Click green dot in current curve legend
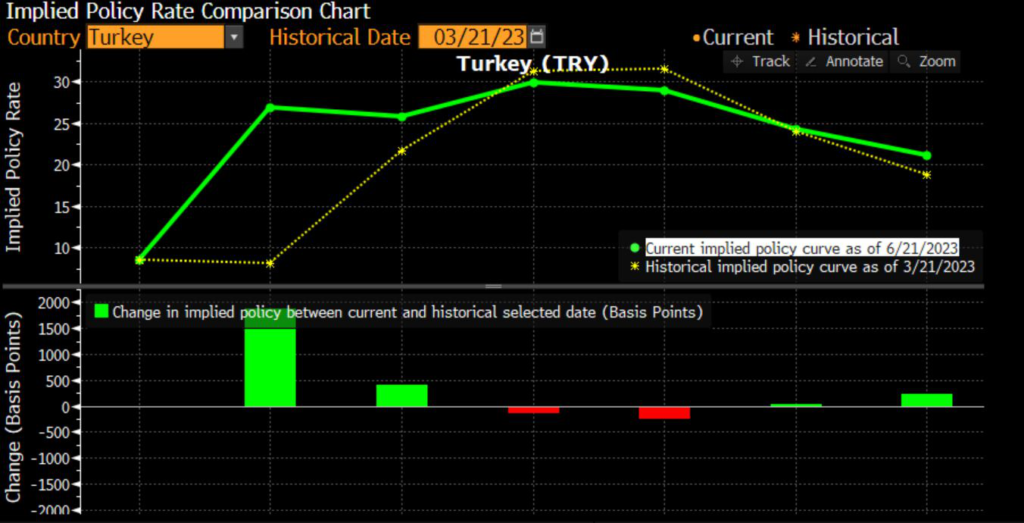The height and width of the screenshot is (523, 1024). [635, 248]
